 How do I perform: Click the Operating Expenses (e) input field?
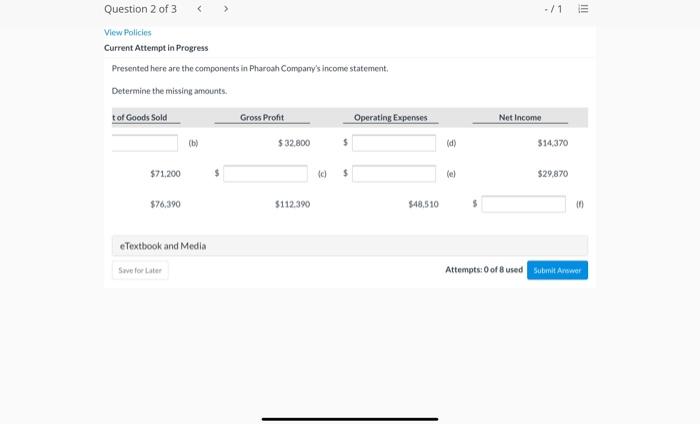[x=394, y=174]
